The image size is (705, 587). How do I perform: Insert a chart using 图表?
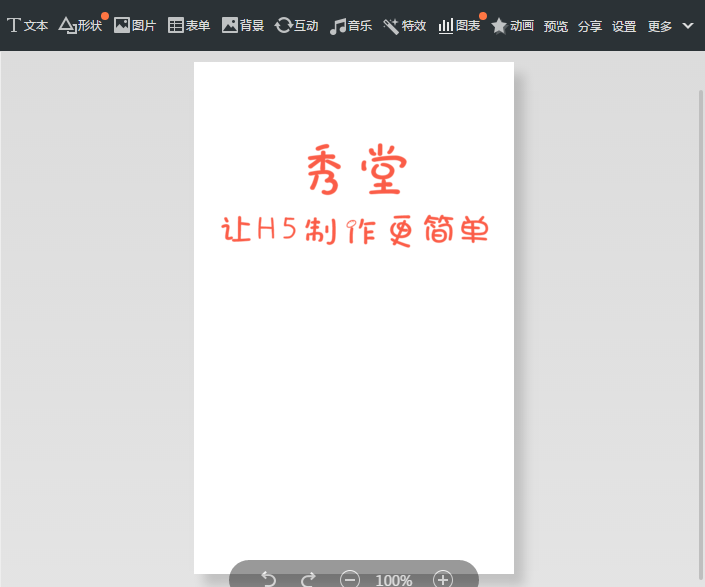point(459,26)
